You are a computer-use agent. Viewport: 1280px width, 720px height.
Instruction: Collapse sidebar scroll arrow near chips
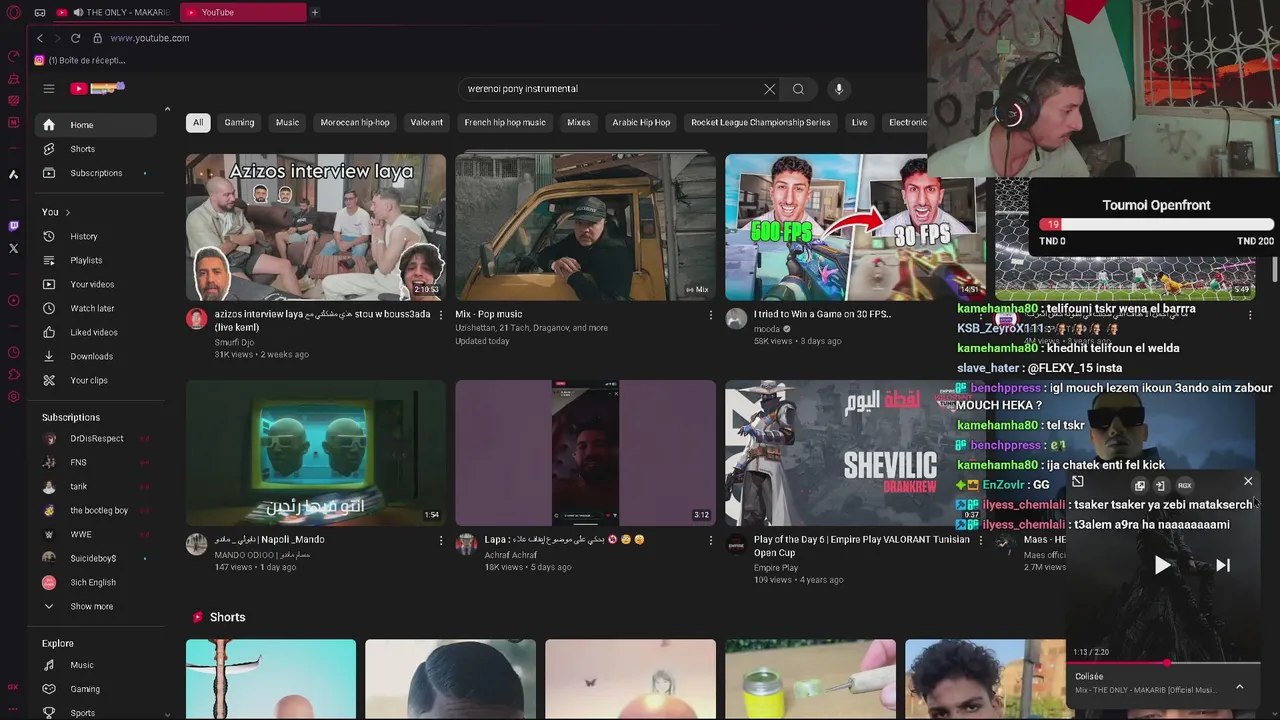click(x=167, y=109)
